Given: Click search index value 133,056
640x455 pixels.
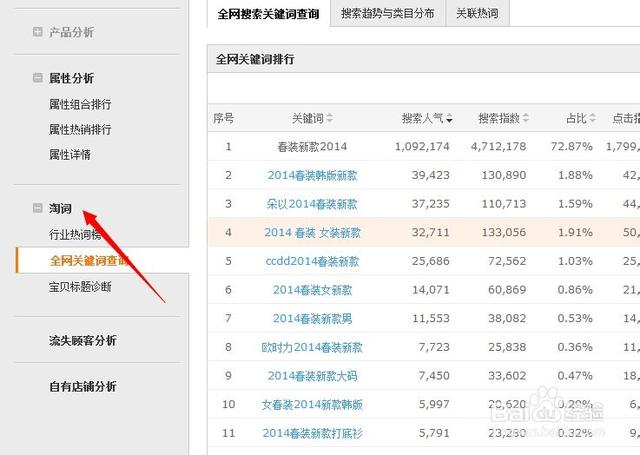Looking at the screenshot, I should pyautogui.click(x=504, y=233).
